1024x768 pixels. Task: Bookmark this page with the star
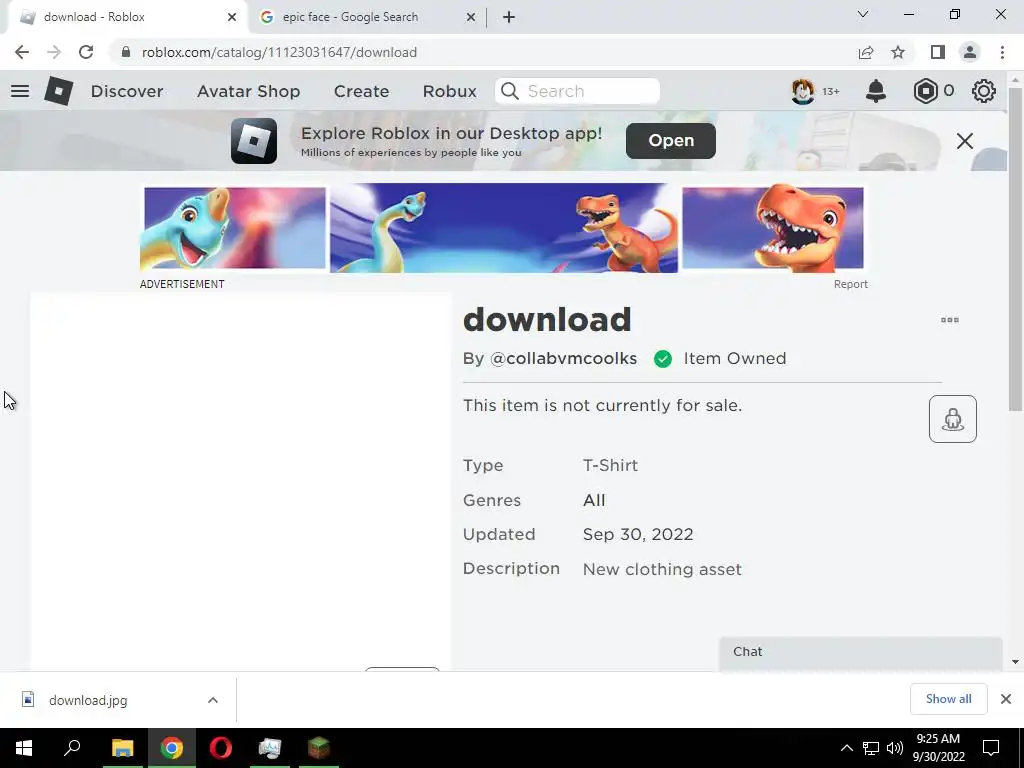[x=898, y=52]
